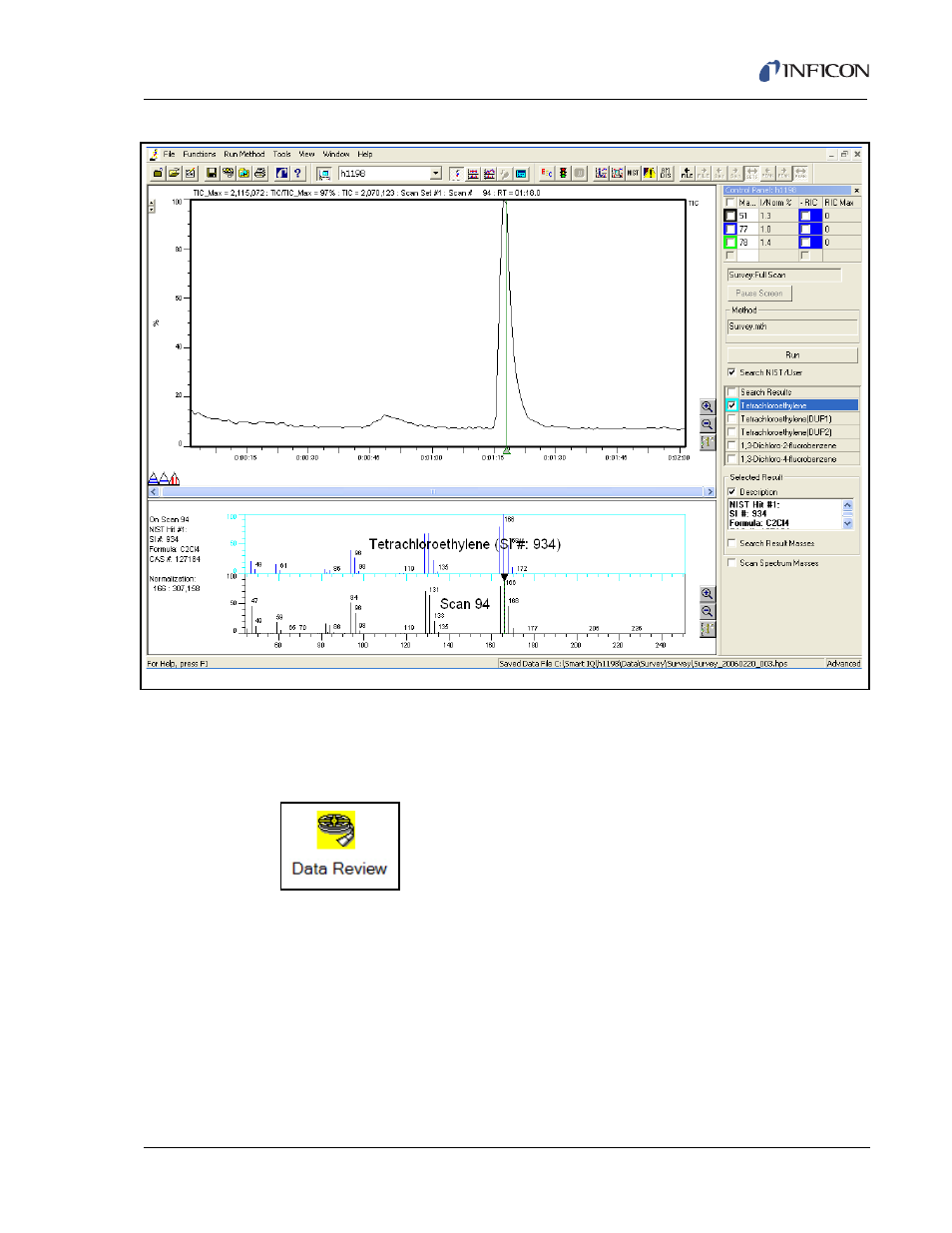This screenshot has height=1233, width=952.
Task: Zoom out on the mass spectrum plot
Action: [x=708, y=611]
